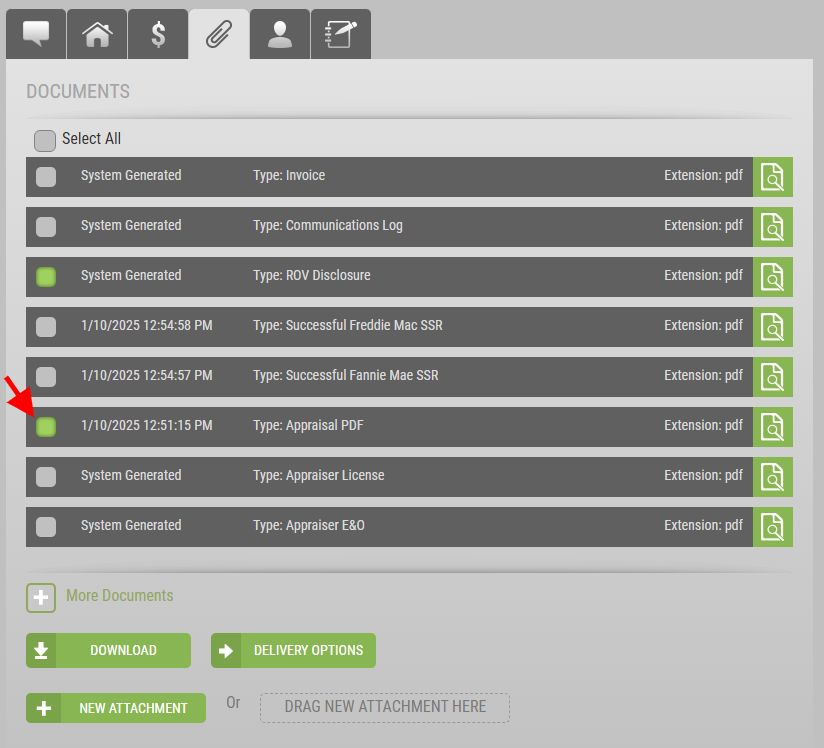Screen dimensions: 824x748
Task: Check the Successful Freddie Mac SSR checkbox
Action: (46, 326)
